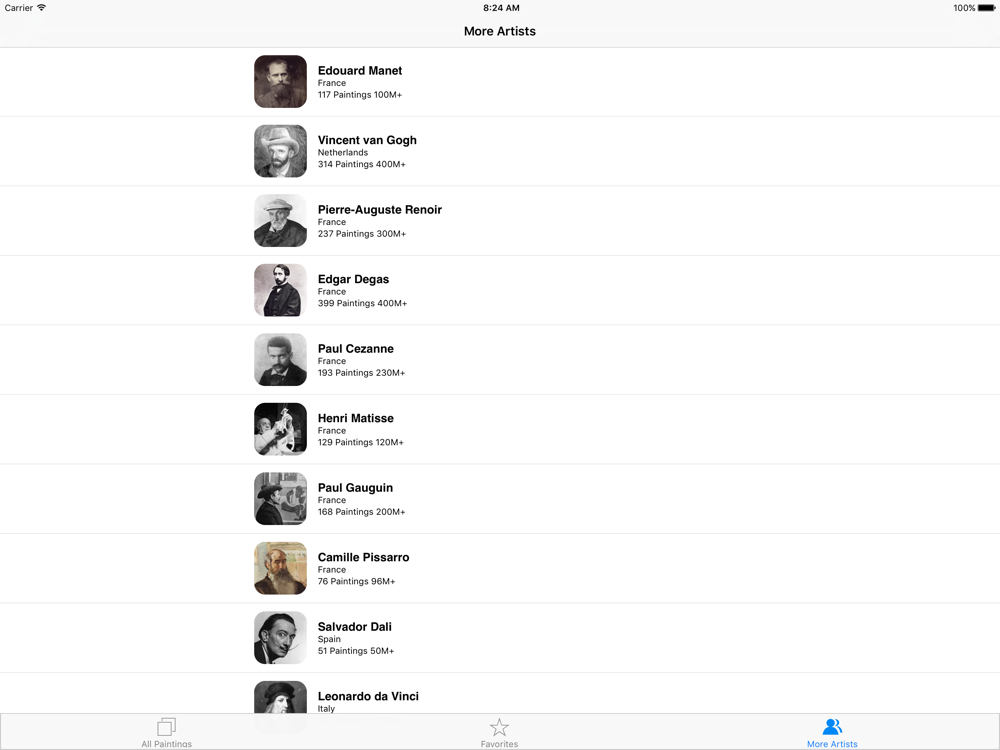Open Edgar Degas portrait image

(x=281, y=290)
